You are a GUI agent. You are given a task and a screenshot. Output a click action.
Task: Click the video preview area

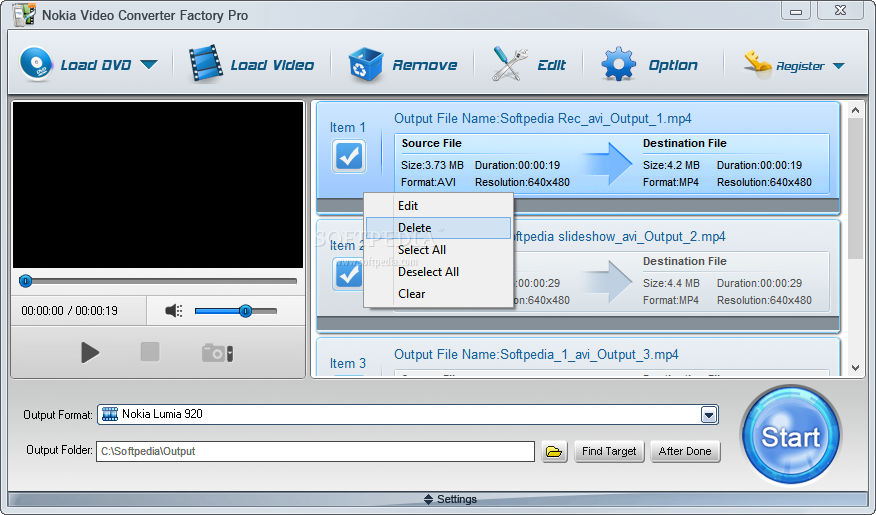pyautogui.click(x=158, y=184)
